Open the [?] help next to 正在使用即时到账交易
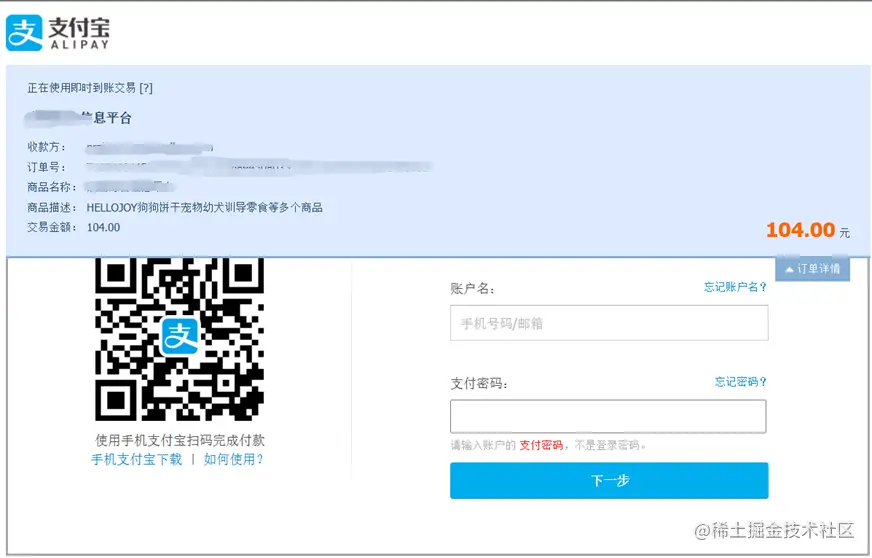Screen dimensions: 872x558 point(146,88)
